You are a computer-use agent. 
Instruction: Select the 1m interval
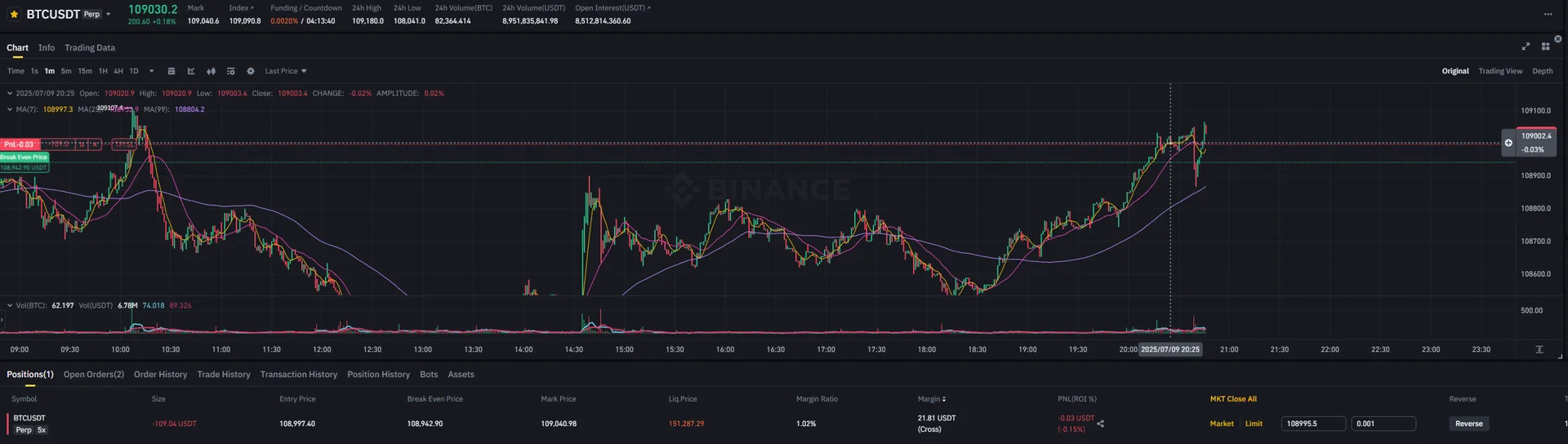tap(50, 71)
